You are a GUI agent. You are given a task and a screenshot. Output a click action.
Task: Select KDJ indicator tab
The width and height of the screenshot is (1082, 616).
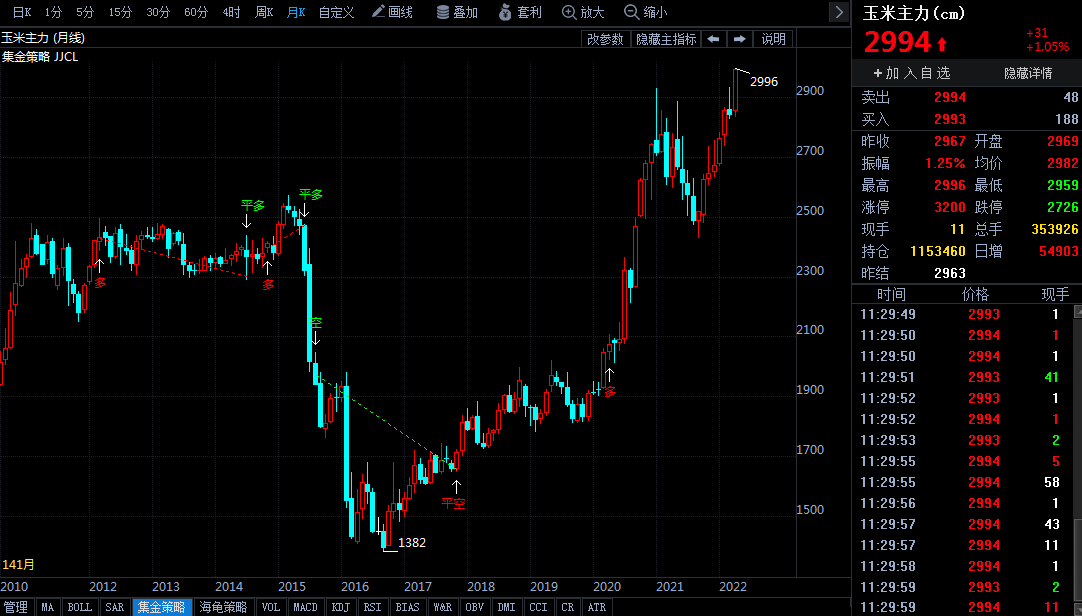[341, 607]
